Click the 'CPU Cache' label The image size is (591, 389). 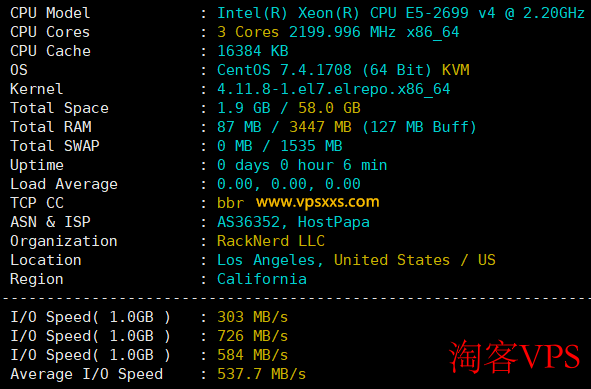50,51
